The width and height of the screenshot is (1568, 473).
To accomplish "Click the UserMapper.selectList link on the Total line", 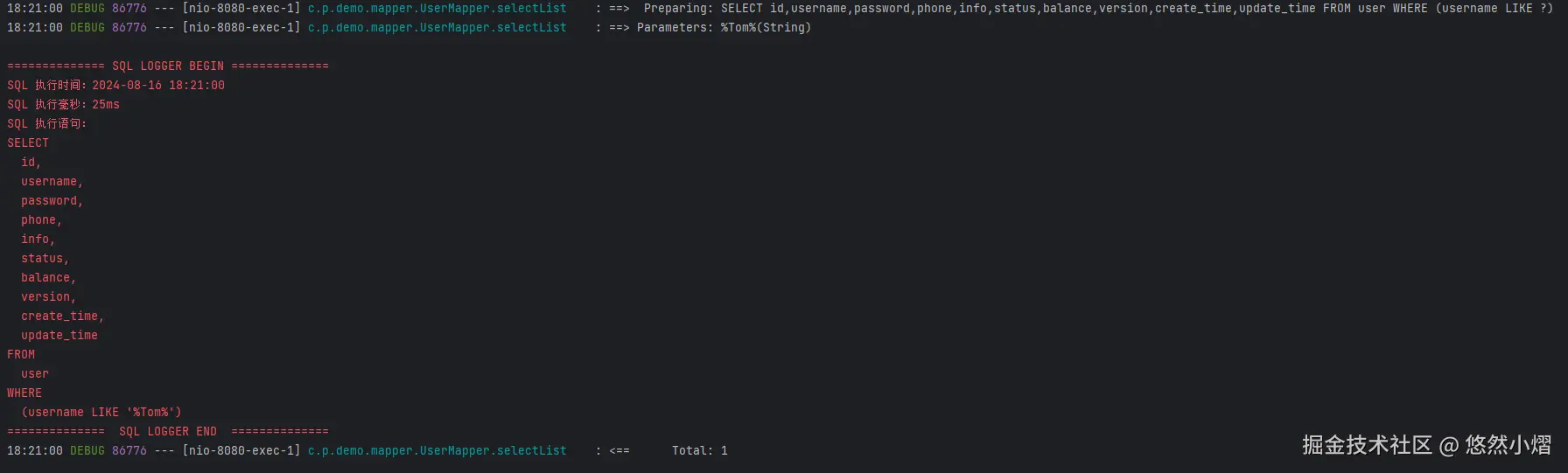I will 437,450.
